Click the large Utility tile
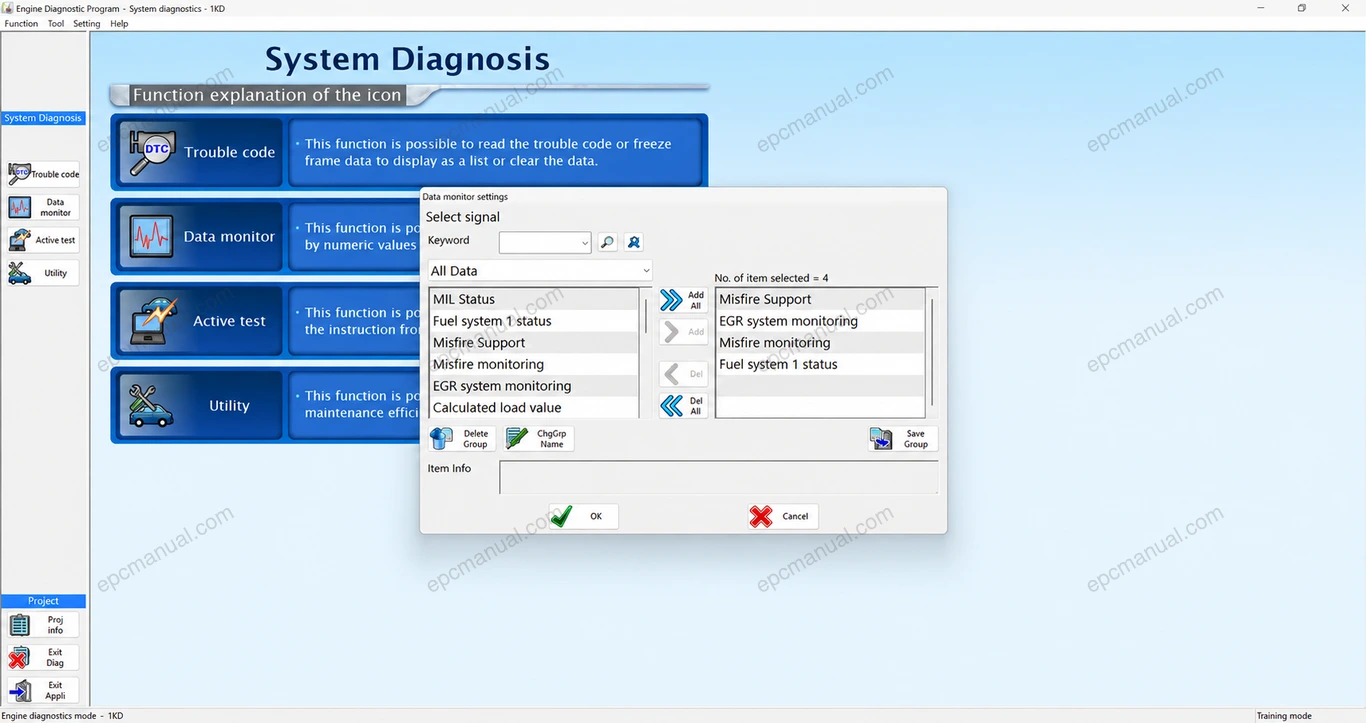This screenshot has width=1366, height=723. coord(200,405)
